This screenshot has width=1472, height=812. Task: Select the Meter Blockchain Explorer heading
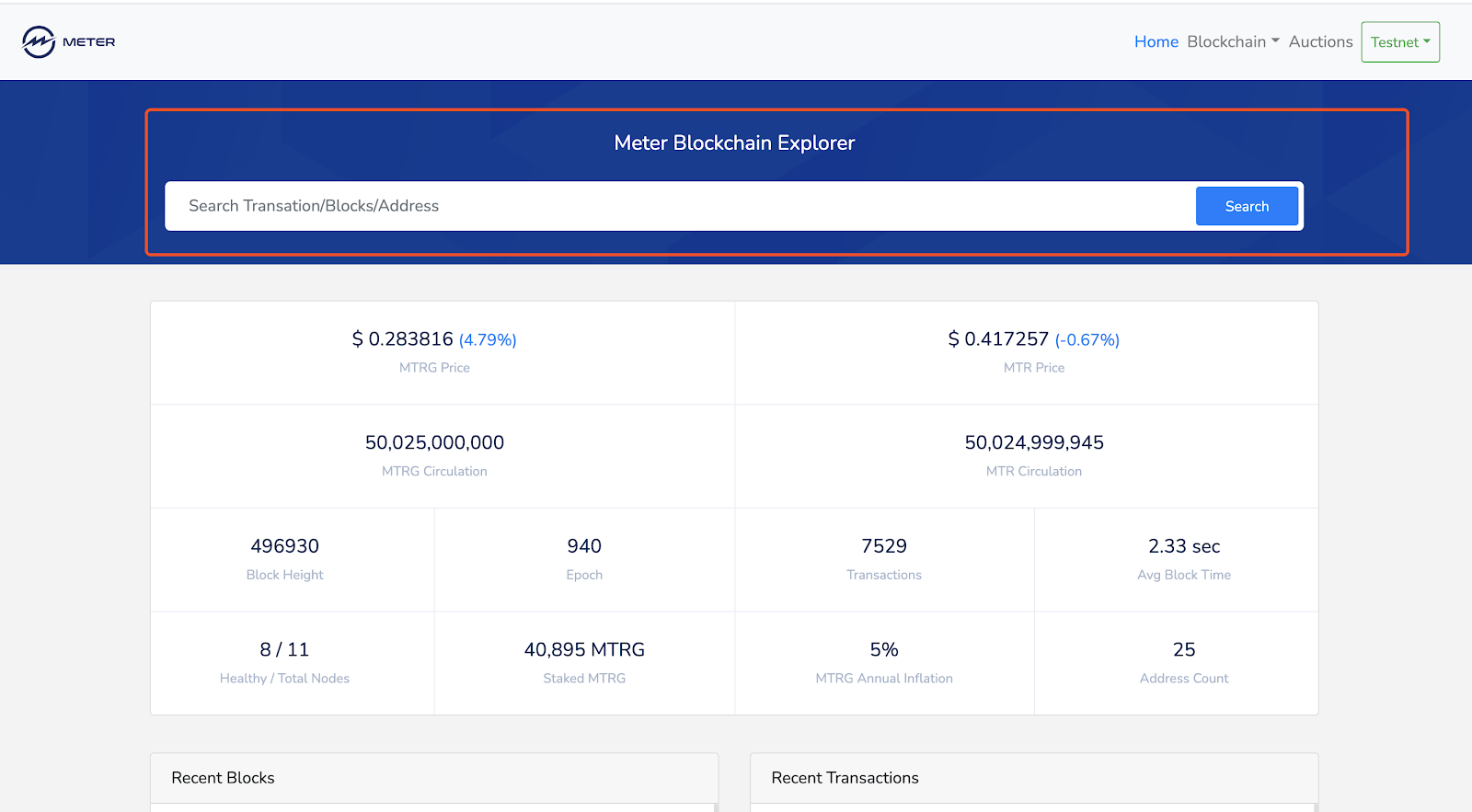[x=734, y=143]
